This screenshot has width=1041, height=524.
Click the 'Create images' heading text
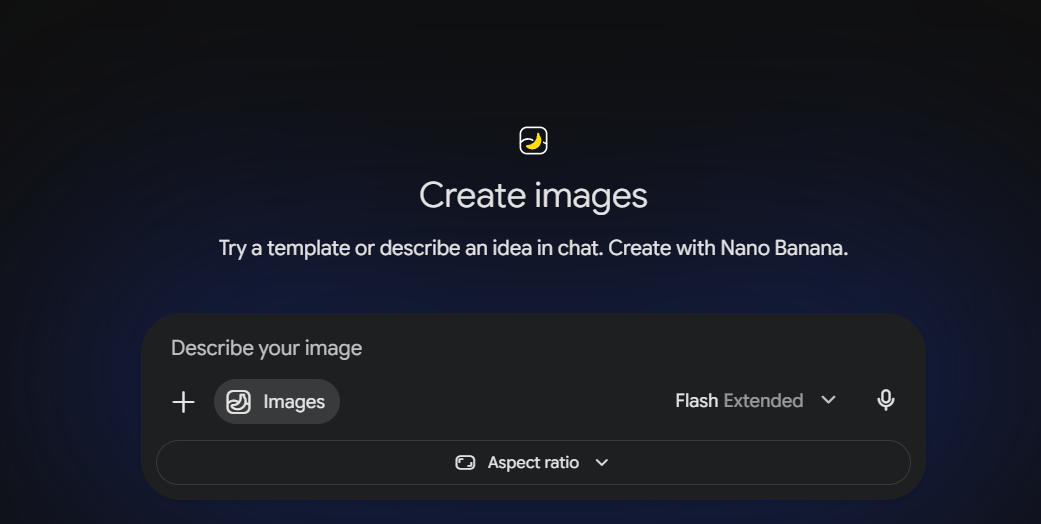pyautogui.click(x=533, y=195)
